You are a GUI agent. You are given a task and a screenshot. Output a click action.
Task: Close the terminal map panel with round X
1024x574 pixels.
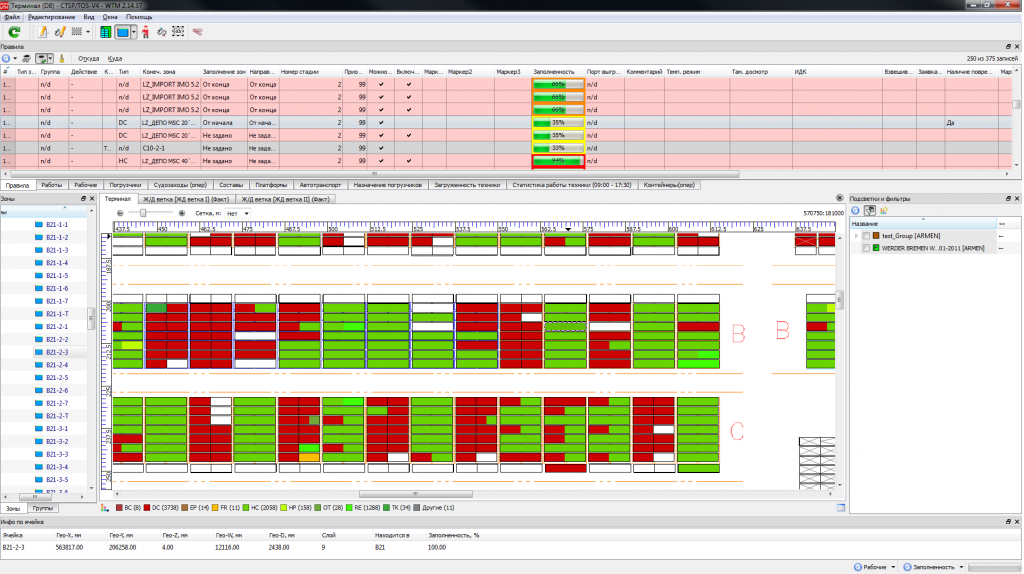tap(840, 198)
